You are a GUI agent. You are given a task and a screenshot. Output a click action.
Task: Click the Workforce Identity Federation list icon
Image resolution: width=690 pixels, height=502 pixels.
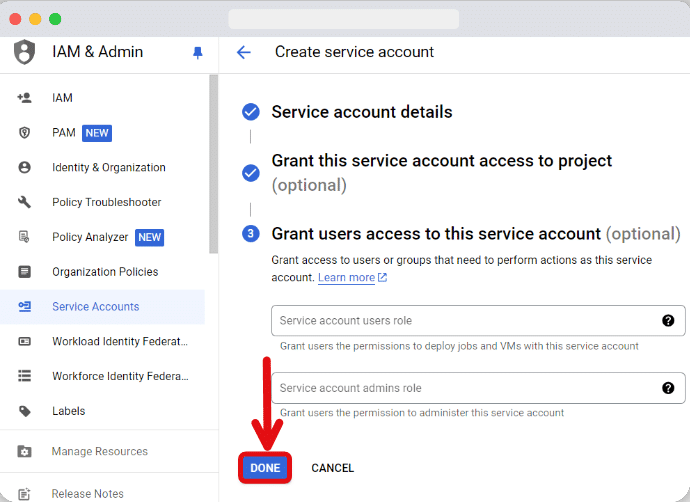[x=24, y=376]
